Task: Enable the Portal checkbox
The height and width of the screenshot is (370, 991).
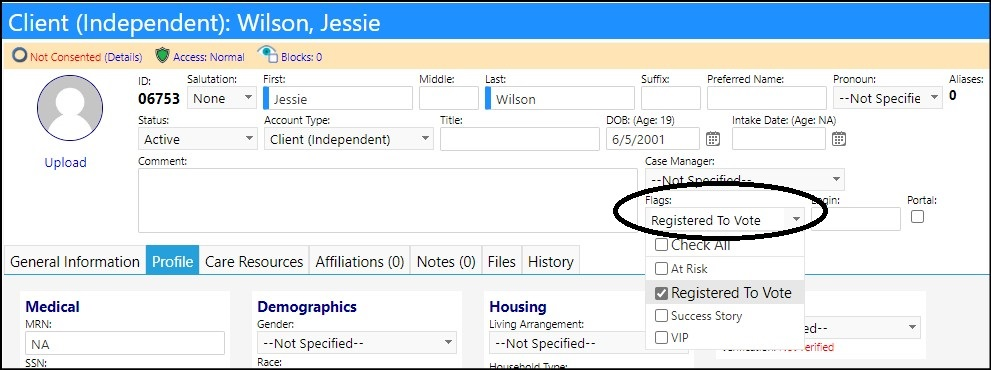Action: click(x=917, y=216)
